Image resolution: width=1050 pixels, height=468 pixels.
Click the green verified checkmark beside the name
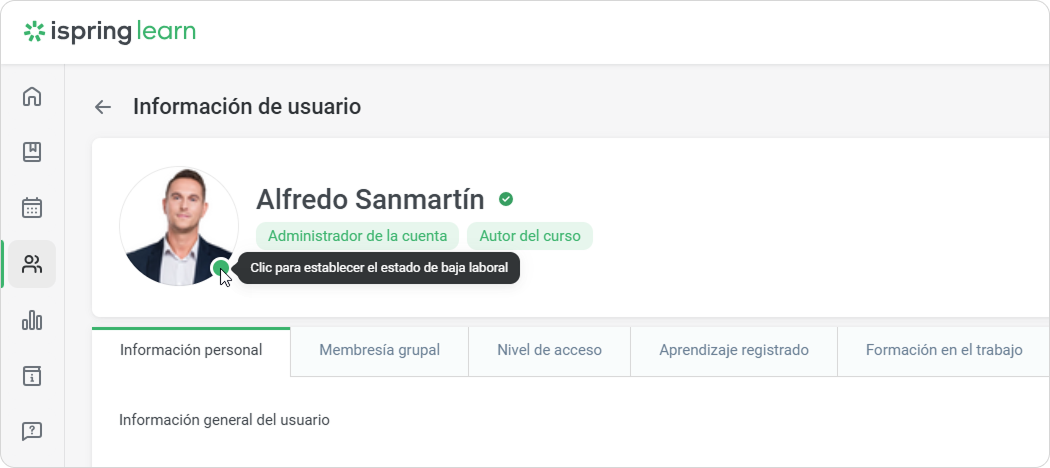coord(506,199)
